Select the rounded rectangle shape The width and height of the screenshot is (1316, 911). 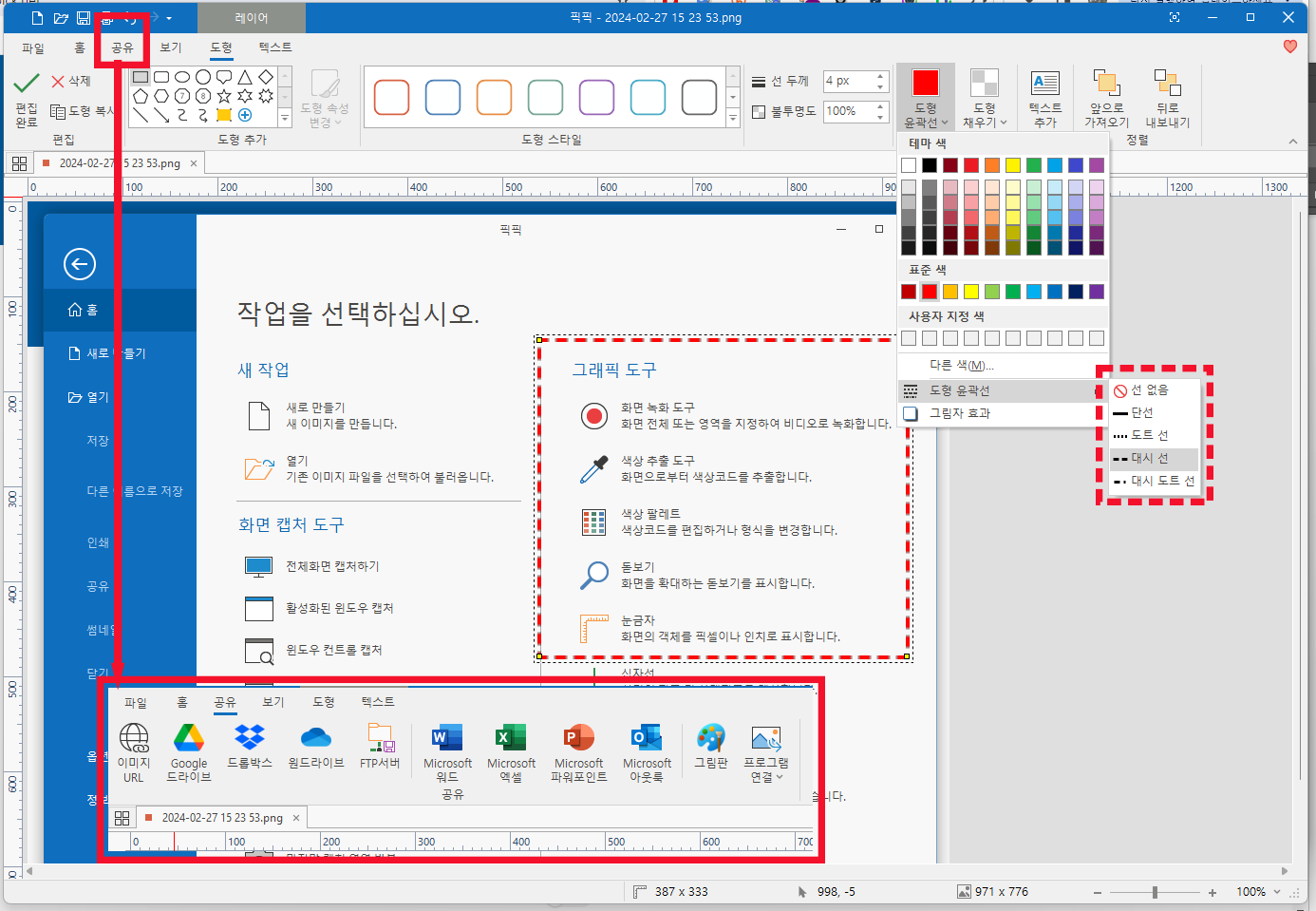[x=161, y=77]
